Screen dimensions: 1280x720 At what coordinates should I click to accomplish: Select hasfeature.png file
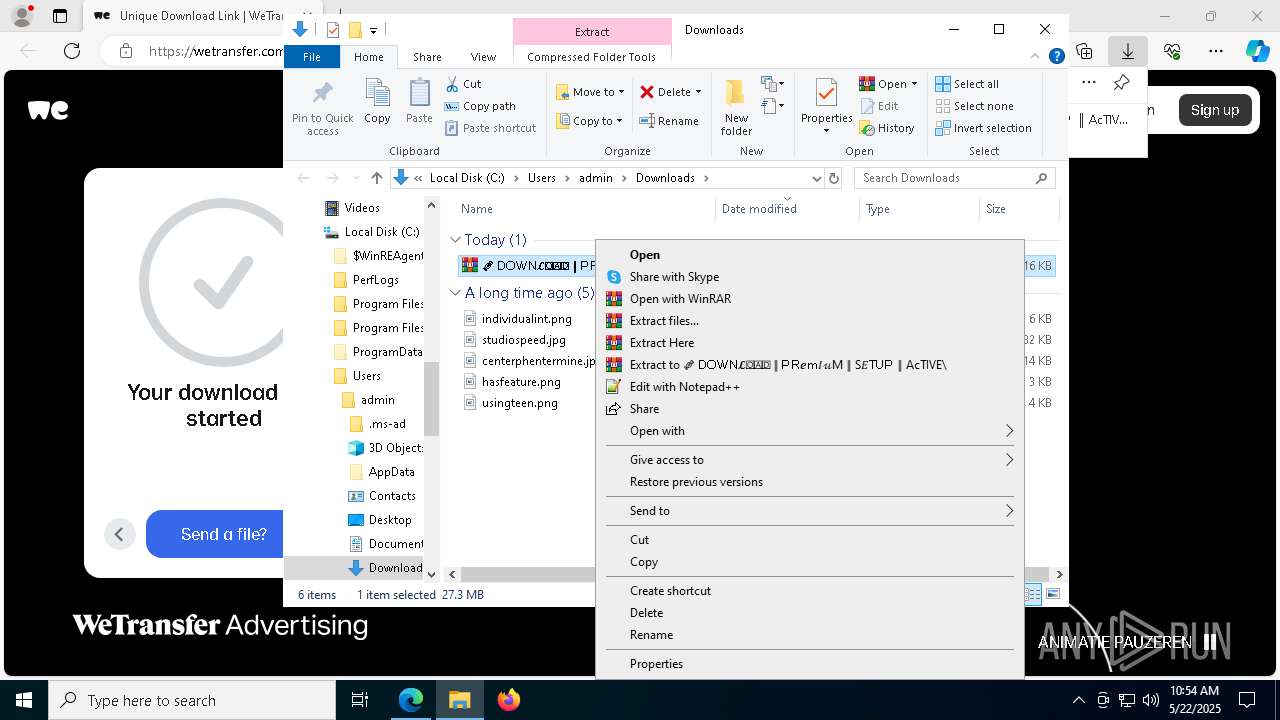[521, 382]
